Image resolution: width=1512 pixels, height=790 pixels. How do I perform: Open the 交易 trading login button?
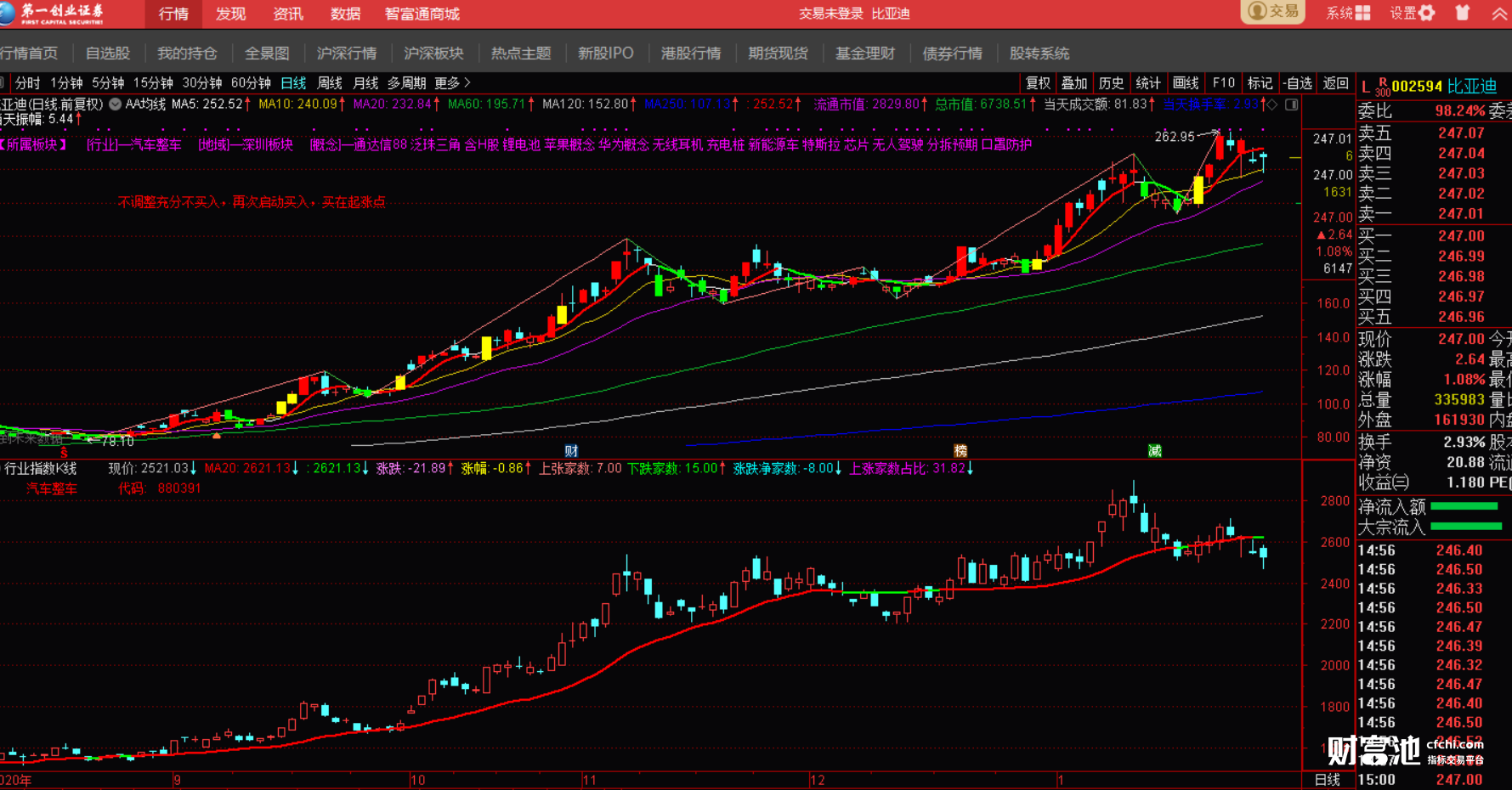pyautogui.click(x=1272, y=12)
